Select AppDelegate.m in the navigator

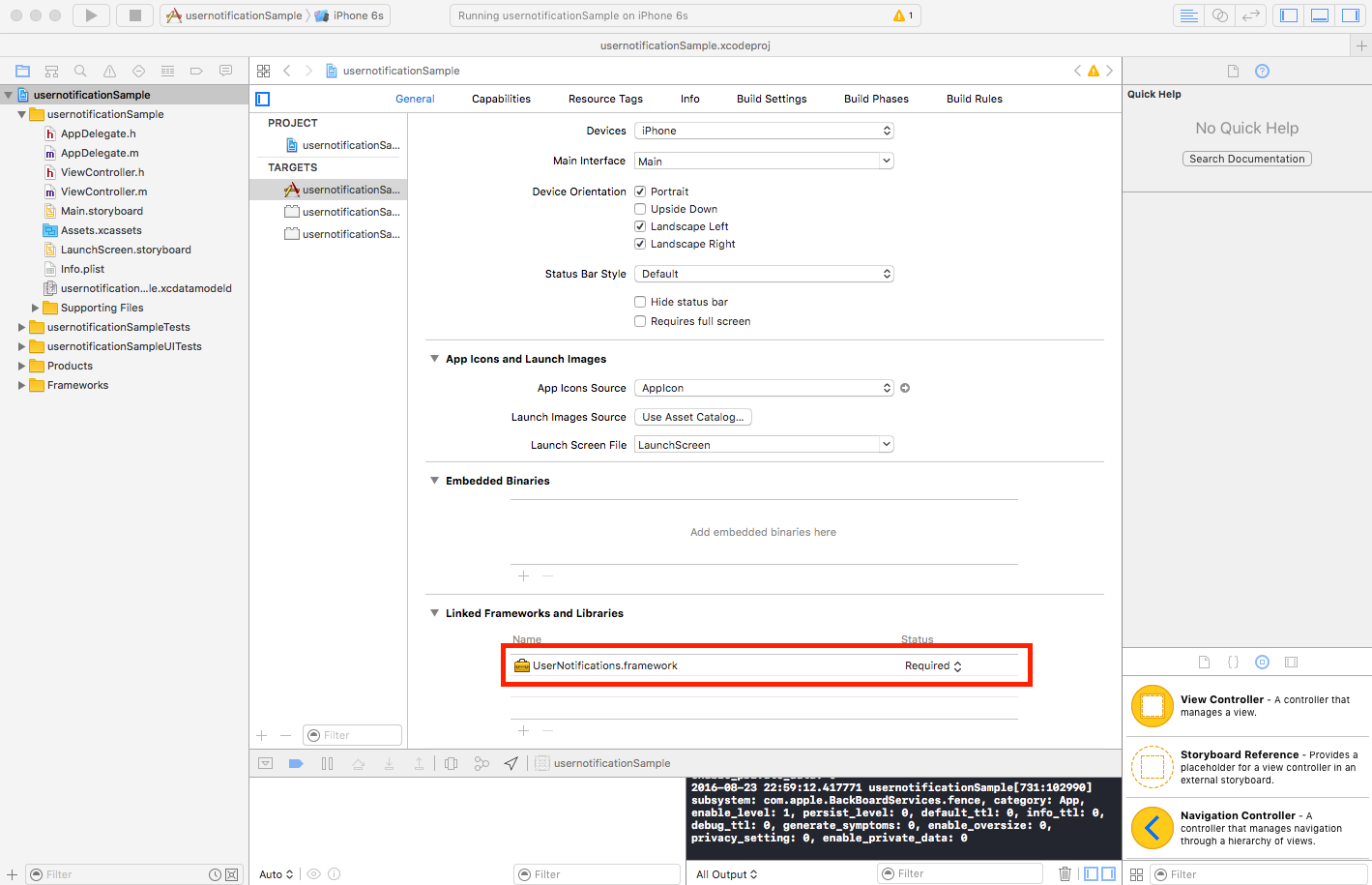click(100, 153)
